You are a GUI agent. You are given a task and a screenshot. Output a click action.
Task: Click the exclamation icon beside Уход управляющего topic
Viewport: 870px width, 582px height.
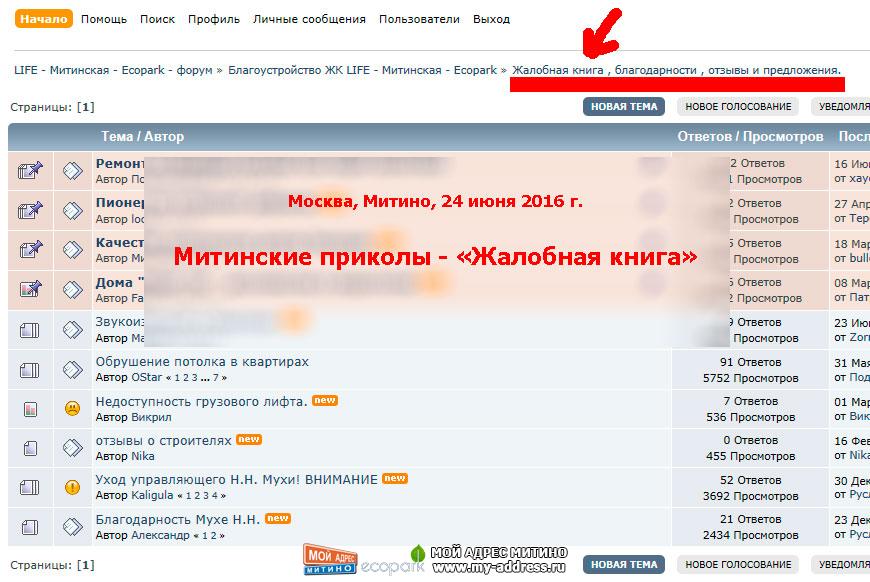[72, 487]
